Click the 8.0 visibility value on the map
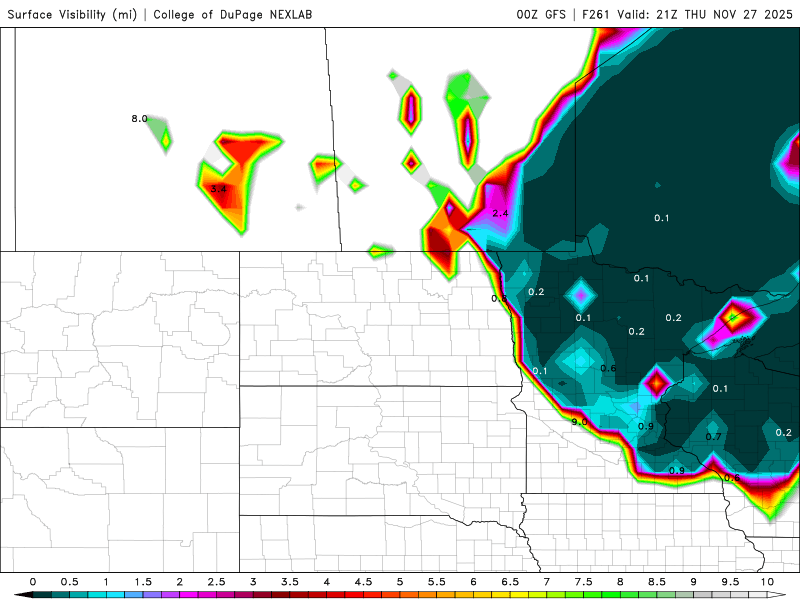 pyautogui.click(x=139, y=119)
